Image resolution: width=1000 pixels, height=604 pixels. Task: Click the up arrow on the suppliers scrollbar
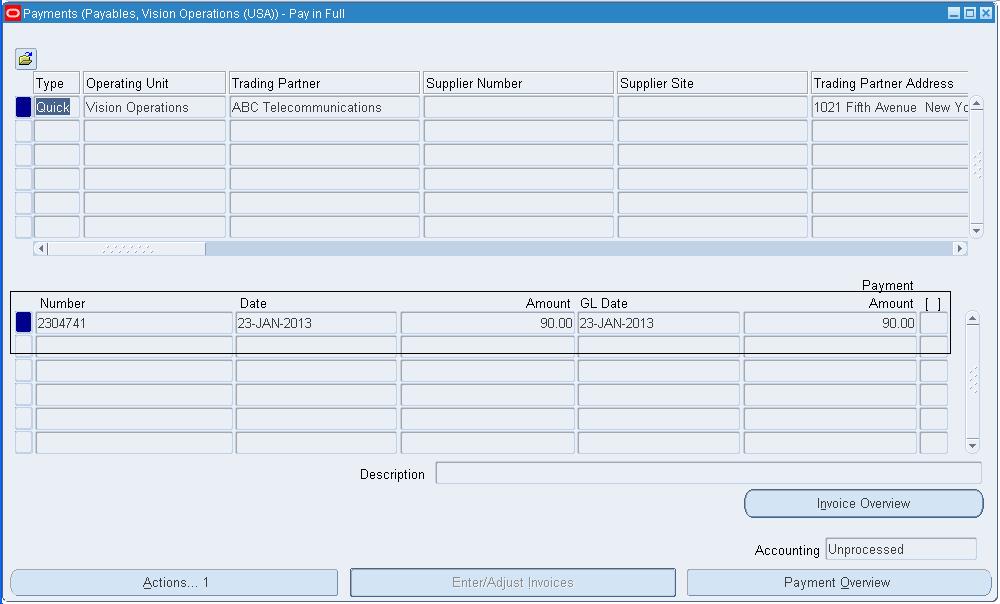975,102
